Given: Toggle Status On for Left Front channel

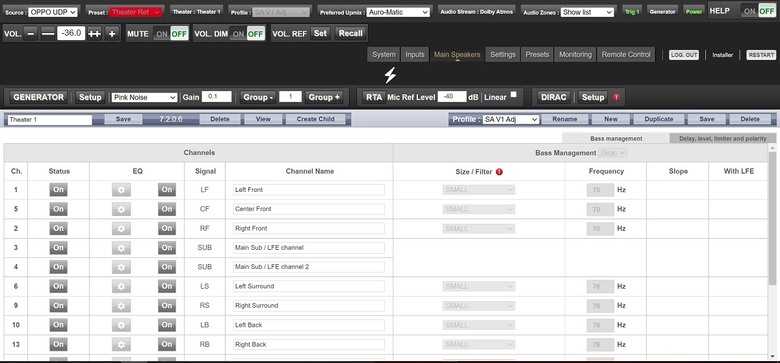Looking at the screenshot, I should pos(58,189).
